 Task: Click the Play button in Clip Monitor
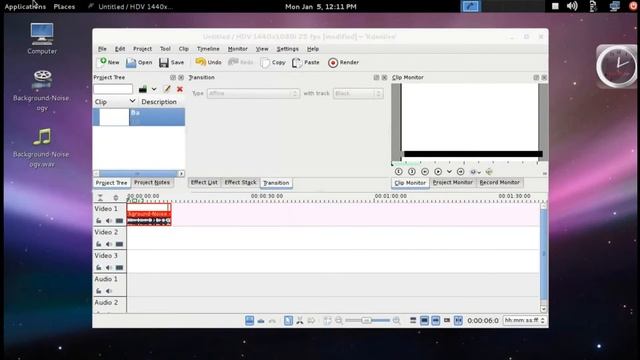(x=438, y=172)
